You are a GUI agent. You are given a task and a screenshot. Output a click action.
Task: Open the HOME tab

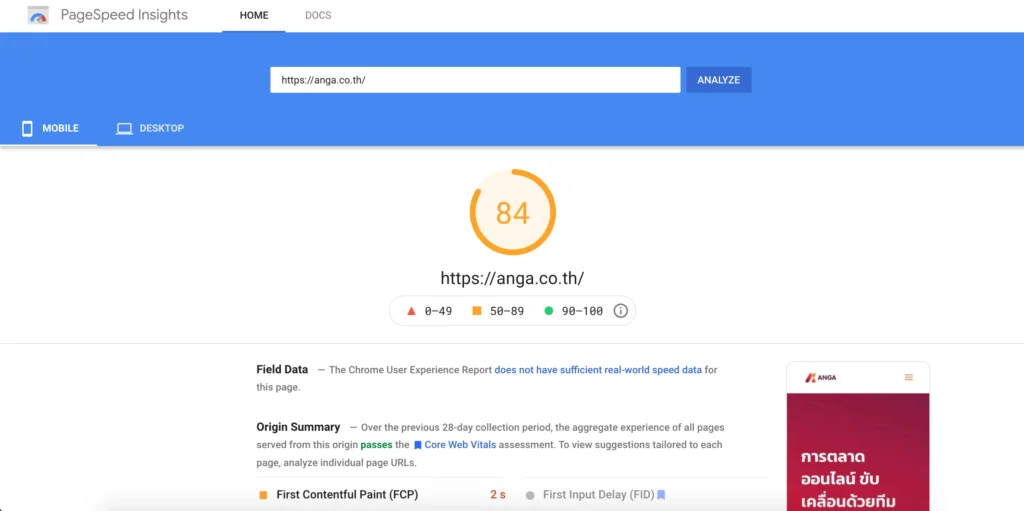coord(254,16)
